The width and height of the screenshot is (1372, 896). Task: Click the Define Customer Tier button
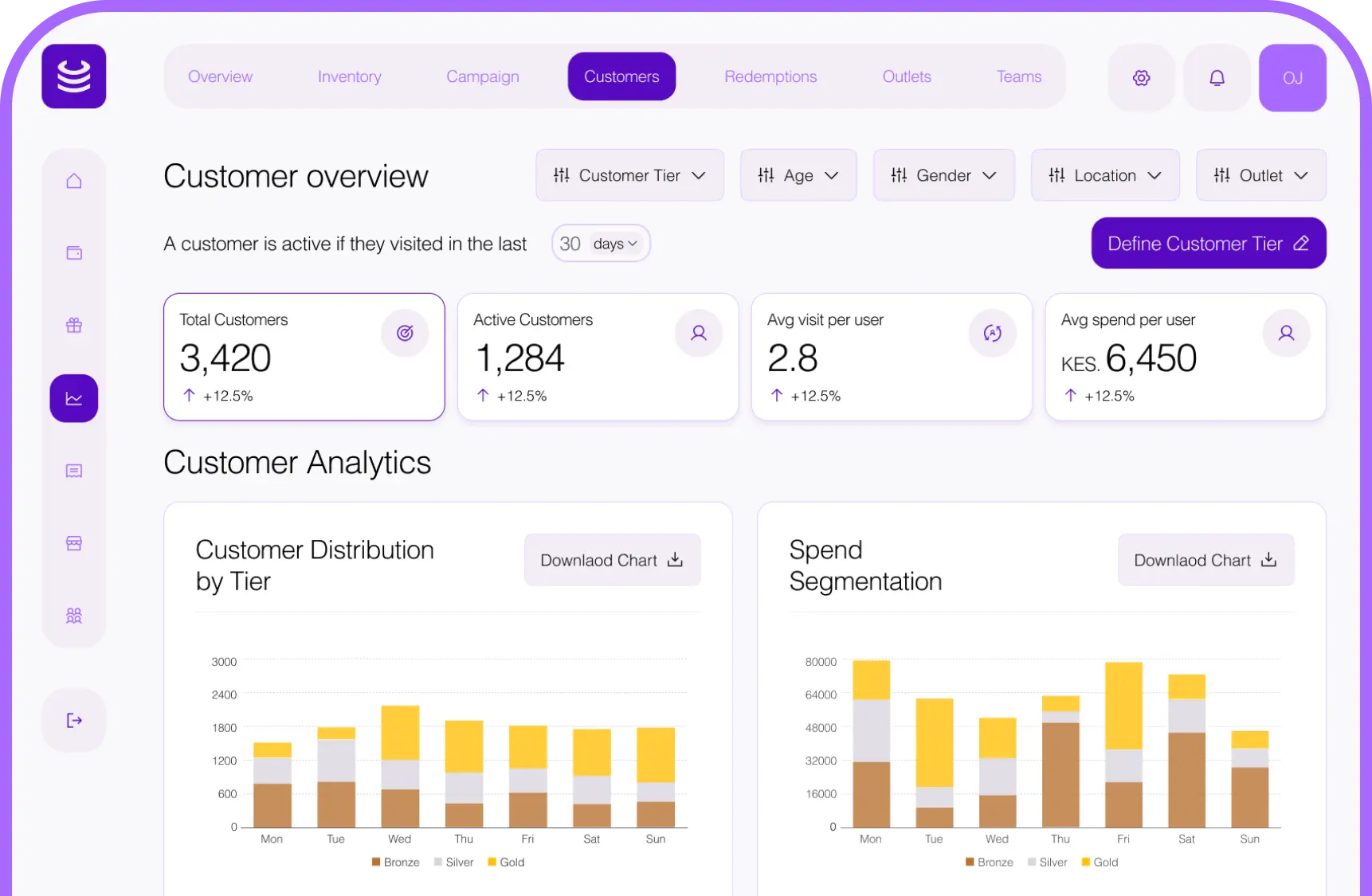click(1208, 243)
